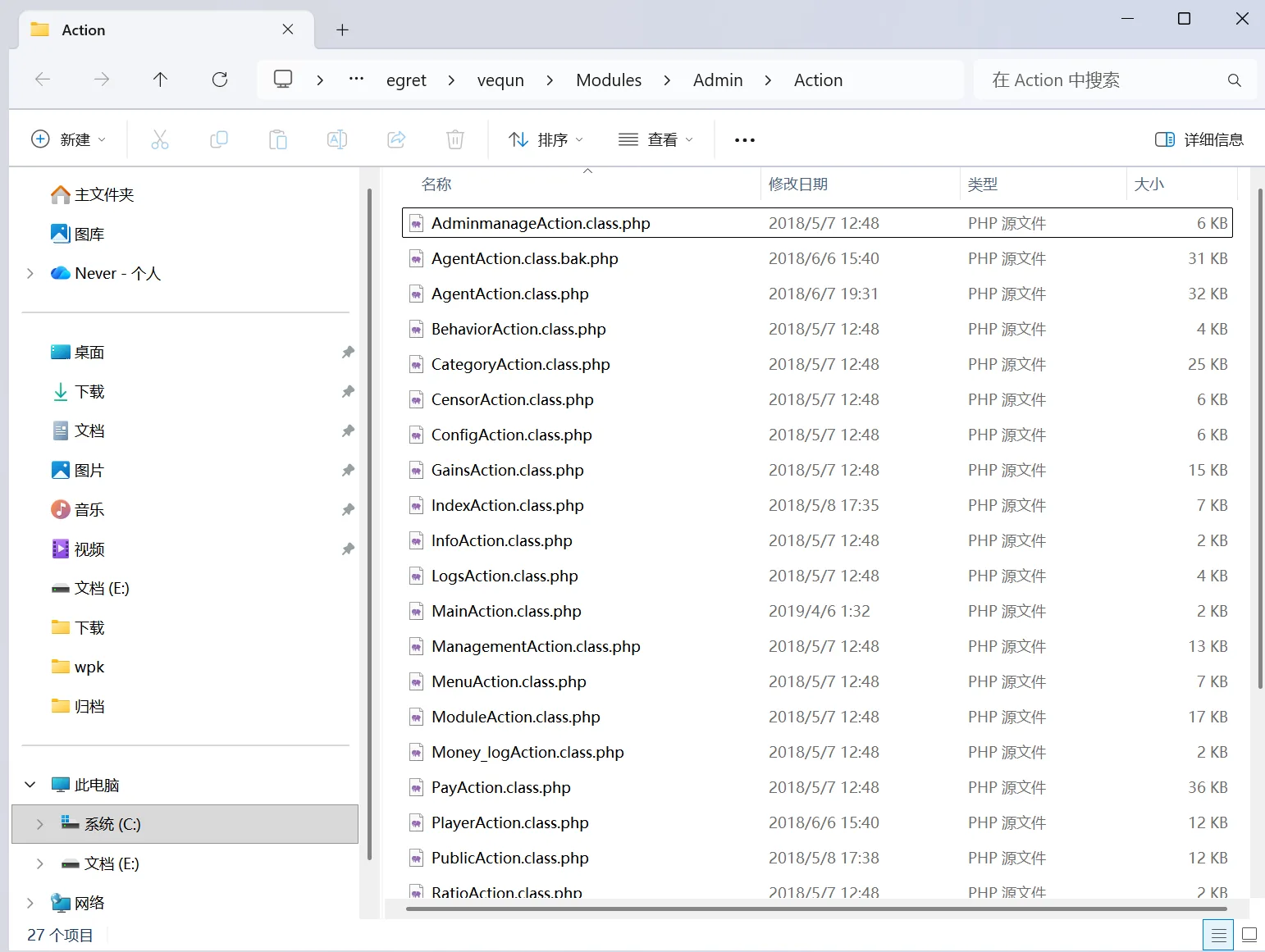The height and width of the screenshot is (952, 1265).
Task: Click the Cut scissors icon
Action: click(x=160, y=139)
